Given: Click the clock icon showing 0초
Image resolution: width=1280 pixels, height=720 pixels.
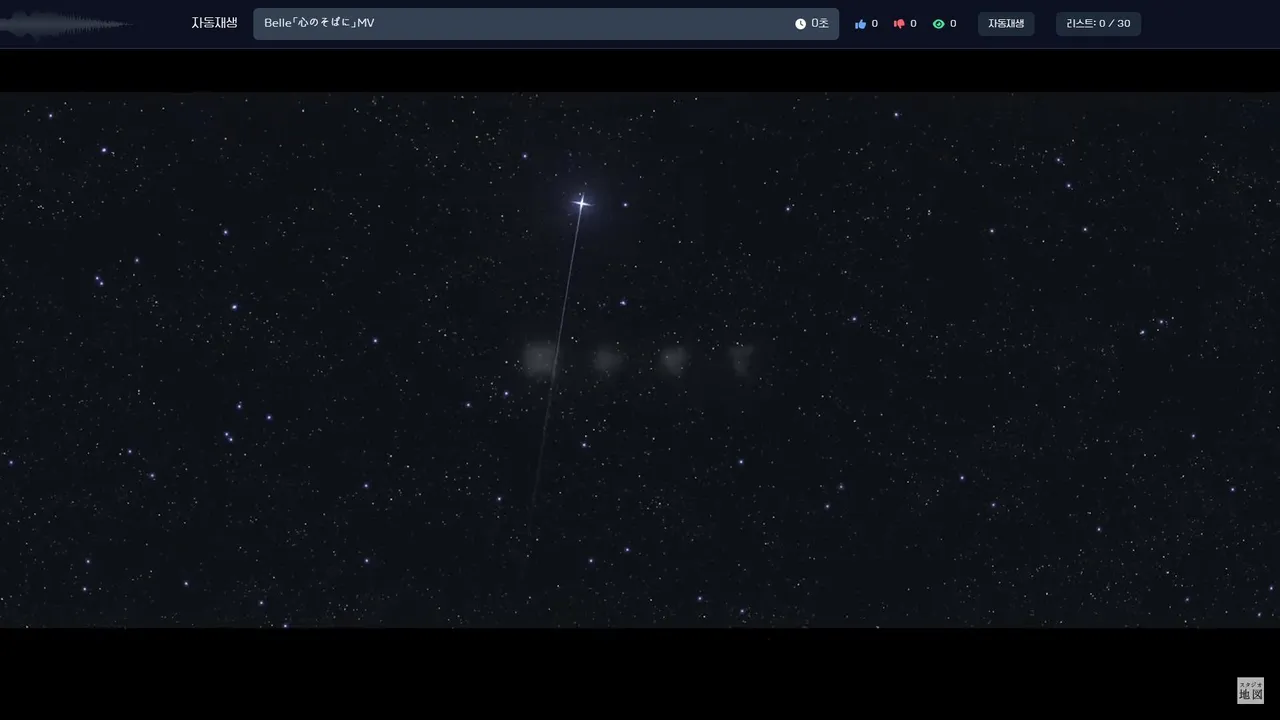Looking at the screenshot, I should click(x=800, y=24).
